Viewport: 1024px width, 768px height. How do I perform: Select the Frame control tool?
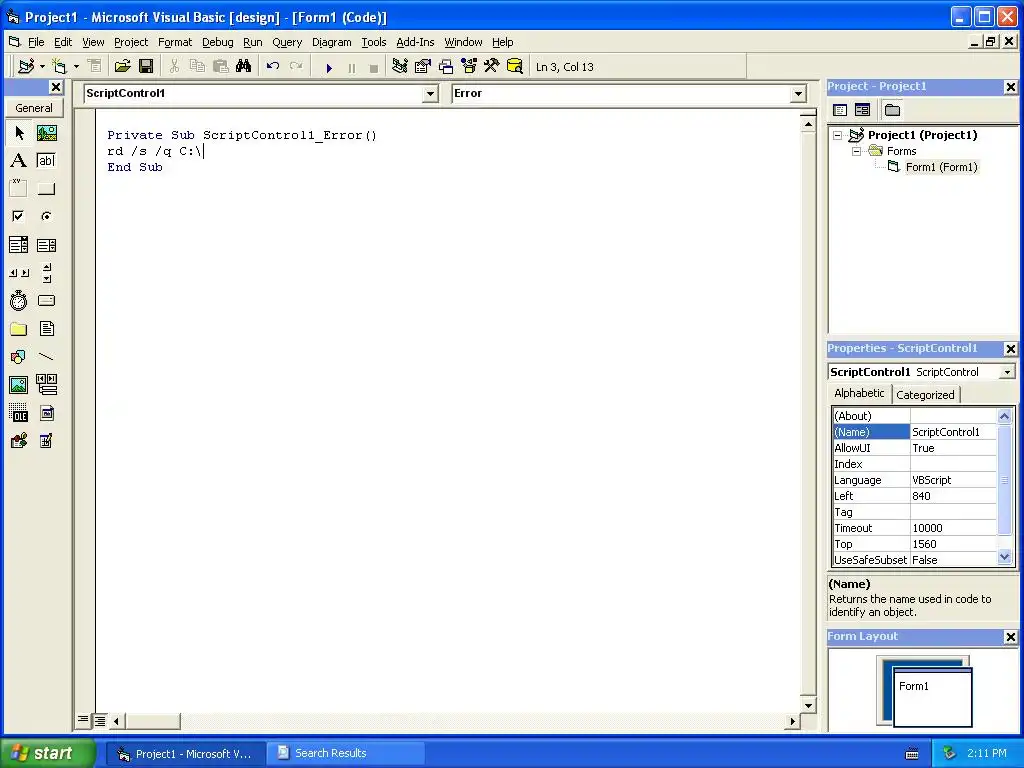19,189
